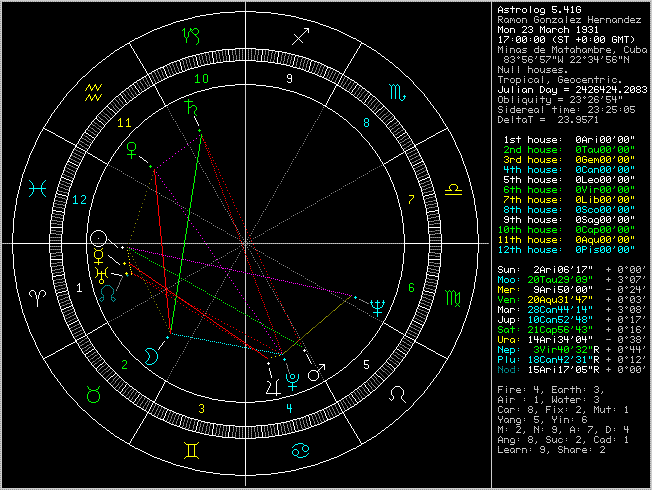The image size is (652, 490).
Task: Click the 1st house 0Ari00'00" row
Action: 569,140
